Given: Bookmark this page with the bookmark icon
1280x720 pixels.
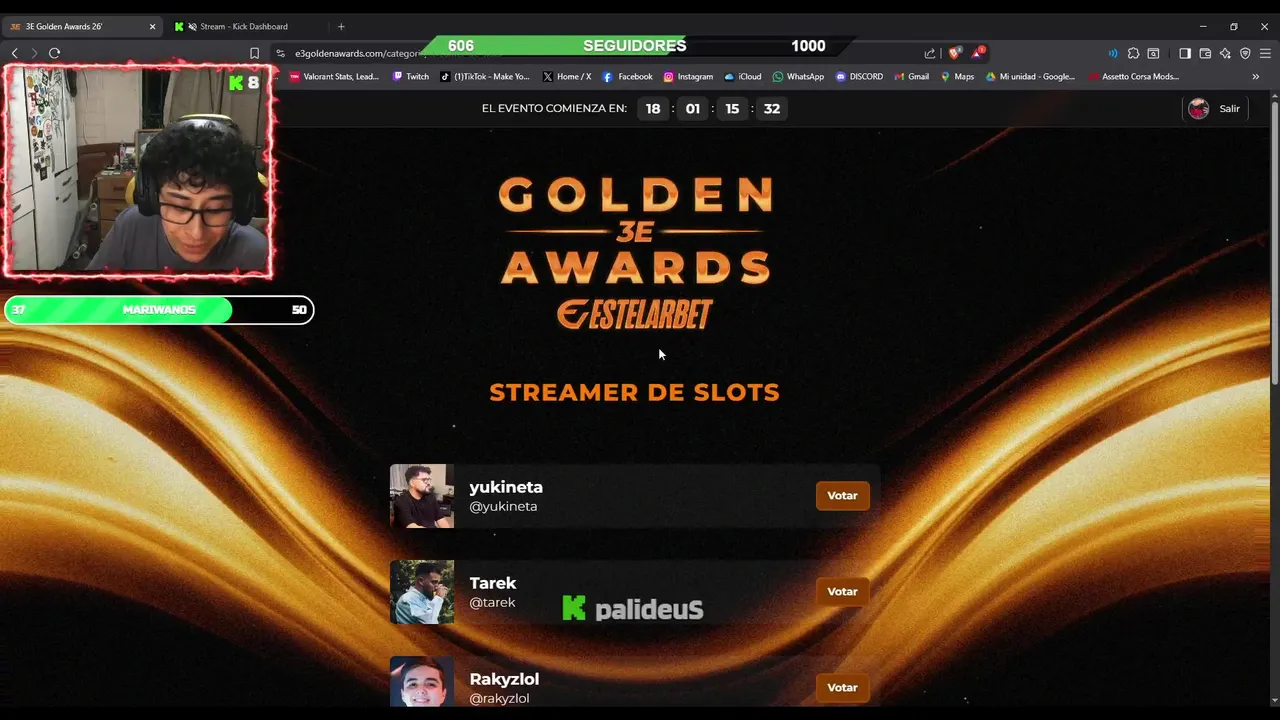Looking at the screenshot, I should 254,53.
